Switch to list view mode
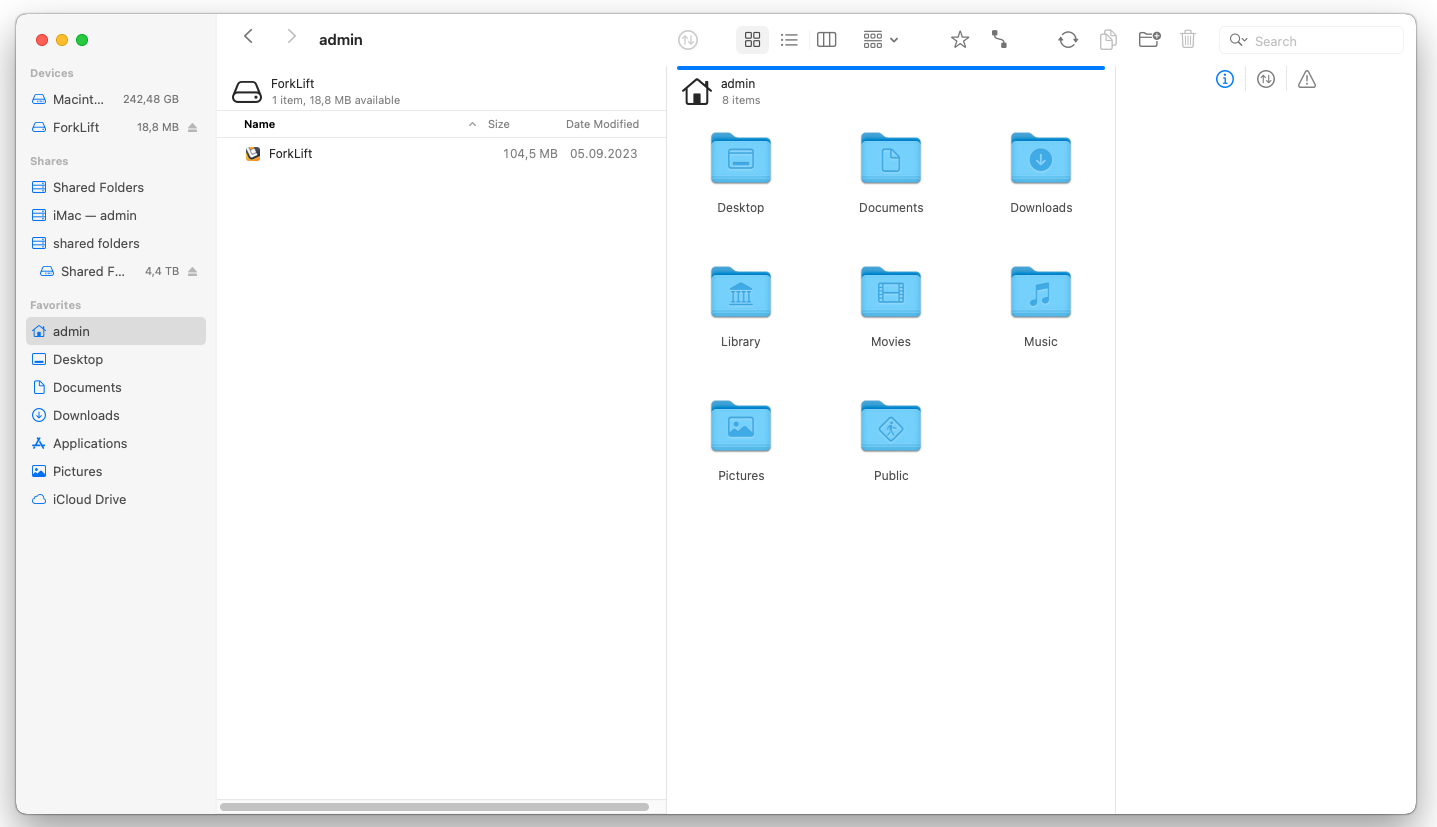This screenshot has width=1437, height=827. (789, 40)
